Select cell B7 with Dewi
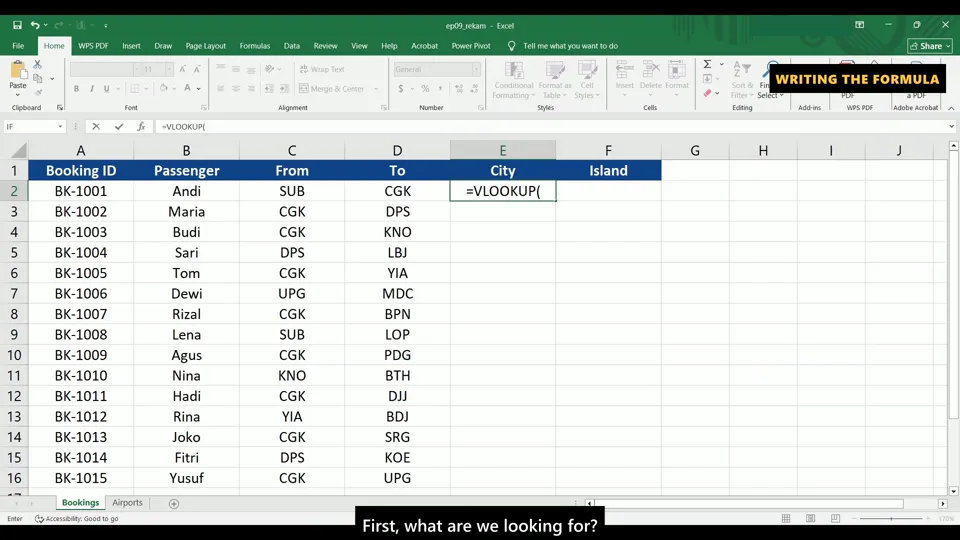960x540 pixels. [186, 293]
